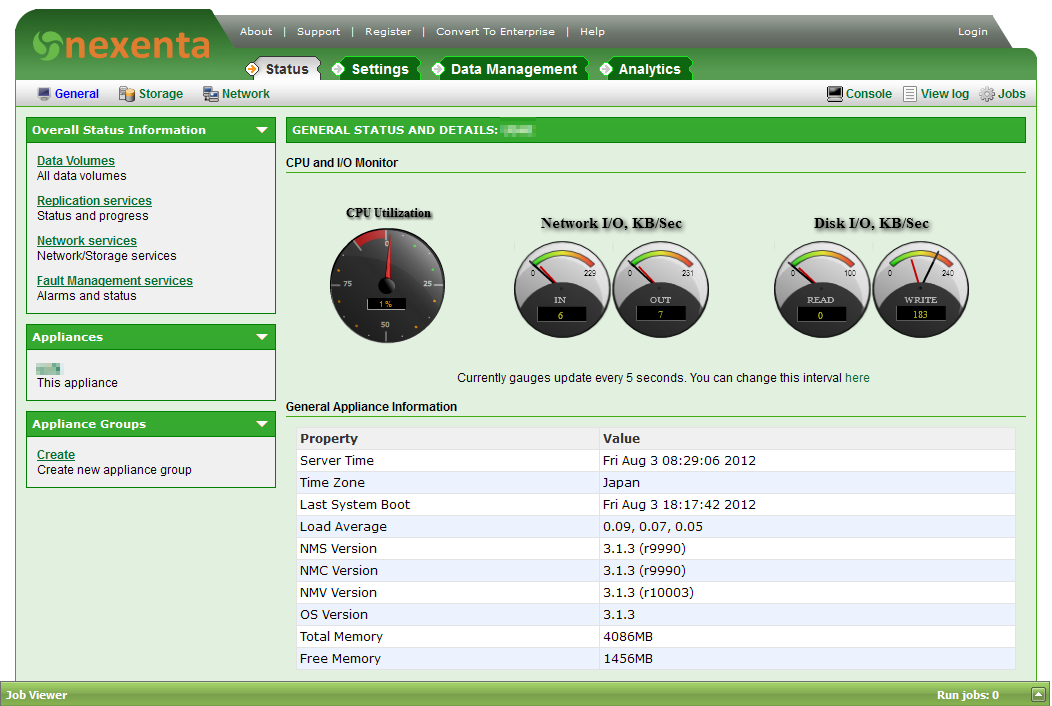
Task: Collapse the Appliances panel
Action: pyautogui.click(x=262, y=337)
